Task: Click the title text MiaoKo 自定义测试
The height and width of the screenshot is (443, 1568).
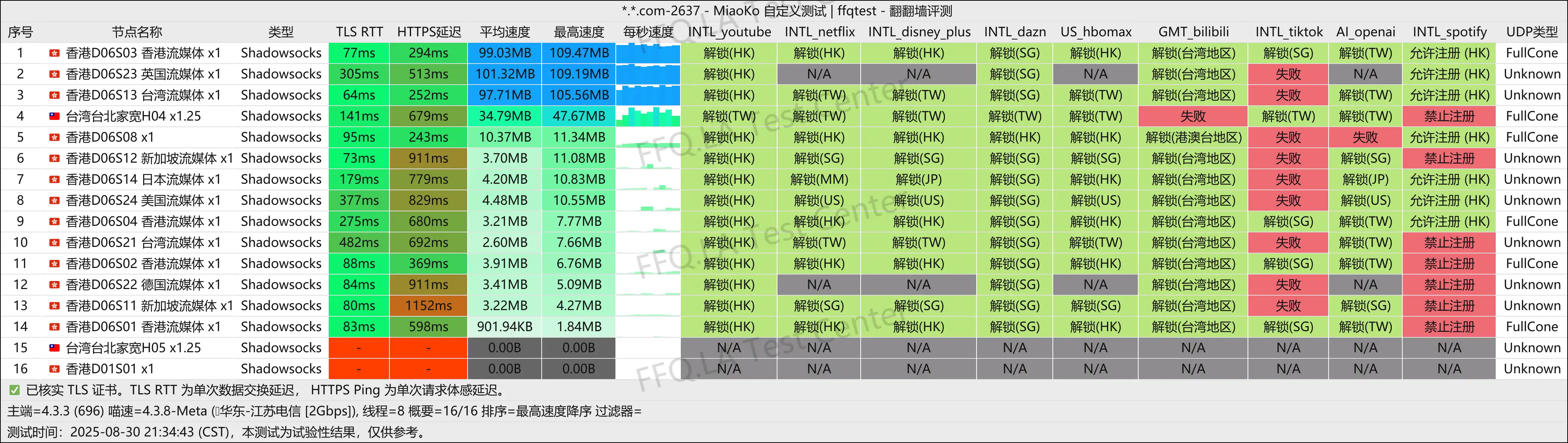Action: (769, 11)
